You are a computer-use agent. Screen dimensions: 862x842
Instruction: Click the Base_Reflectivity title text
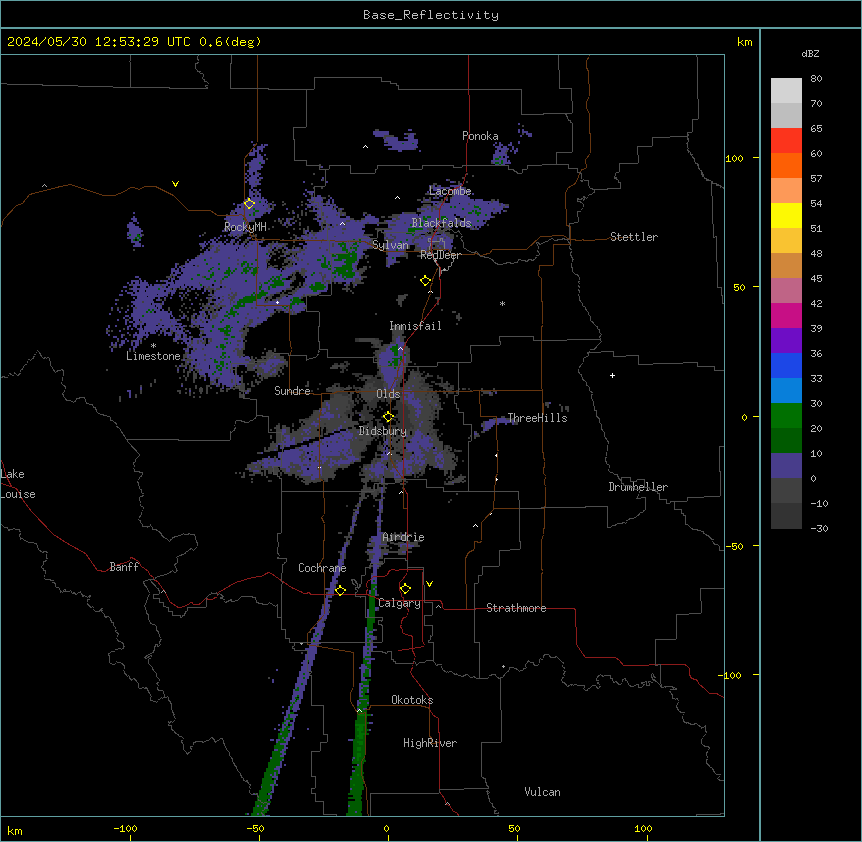click(431, 15)
